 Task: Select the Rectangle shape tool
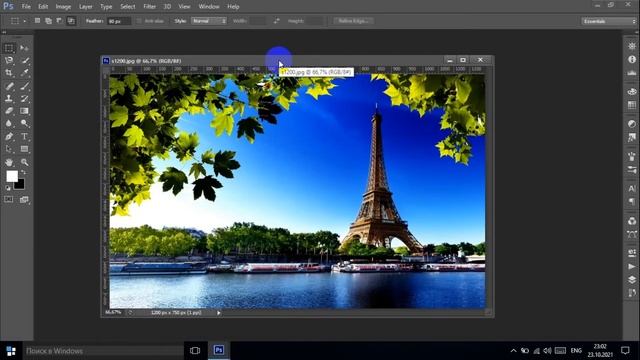click(x=24, y=149)
